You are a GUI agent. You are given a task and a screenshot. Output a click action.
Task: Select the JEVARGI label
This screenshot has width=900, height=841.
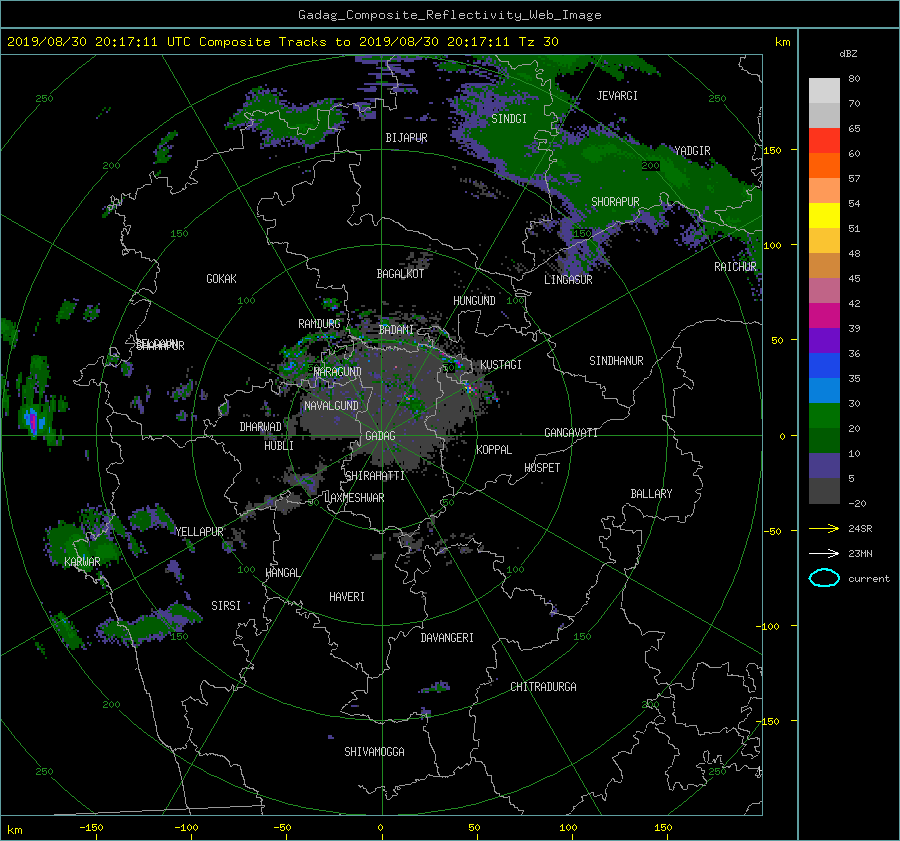[x=617, y=96]
